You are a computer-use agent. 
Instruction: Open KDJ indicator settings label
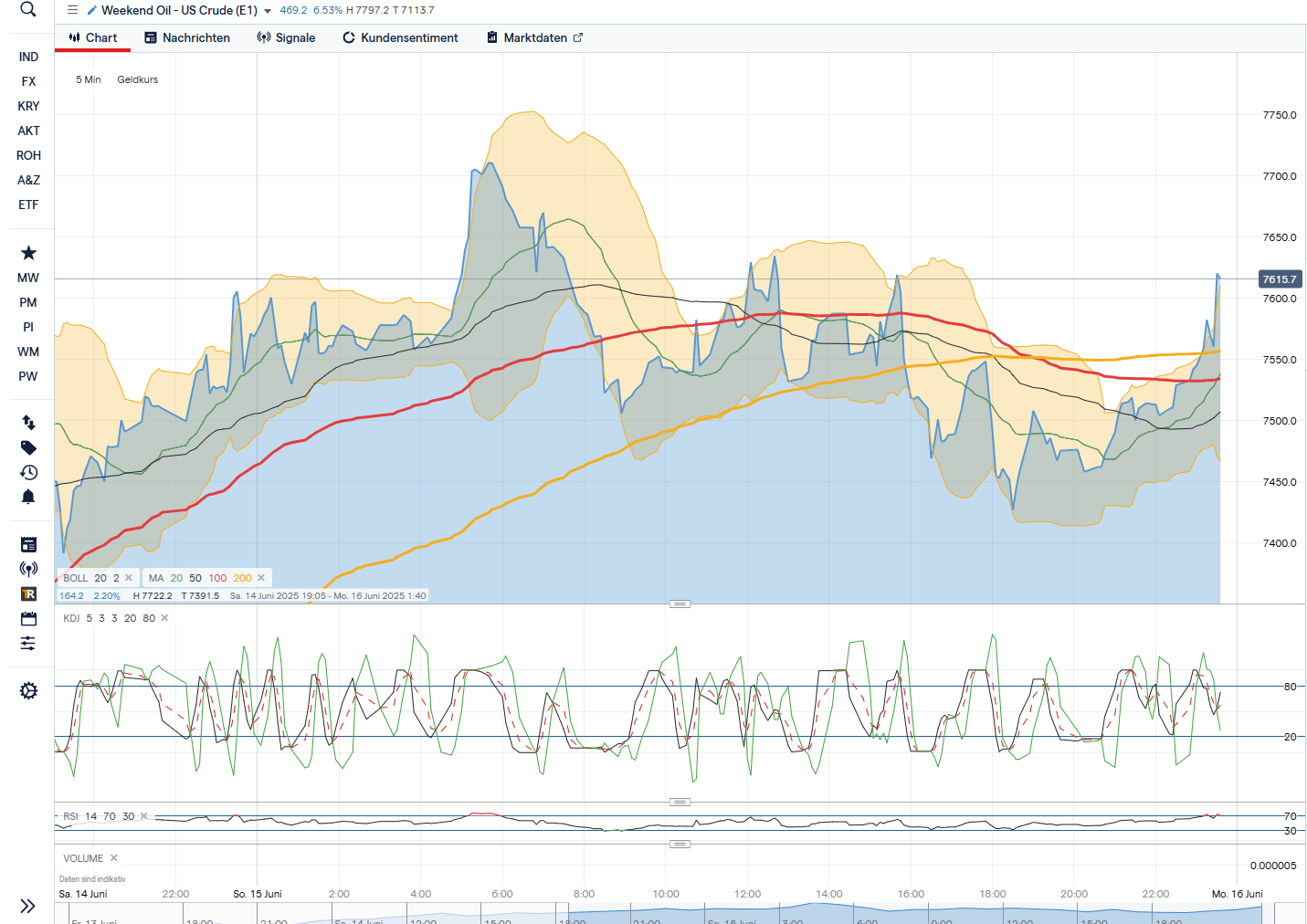click(71, 618)
